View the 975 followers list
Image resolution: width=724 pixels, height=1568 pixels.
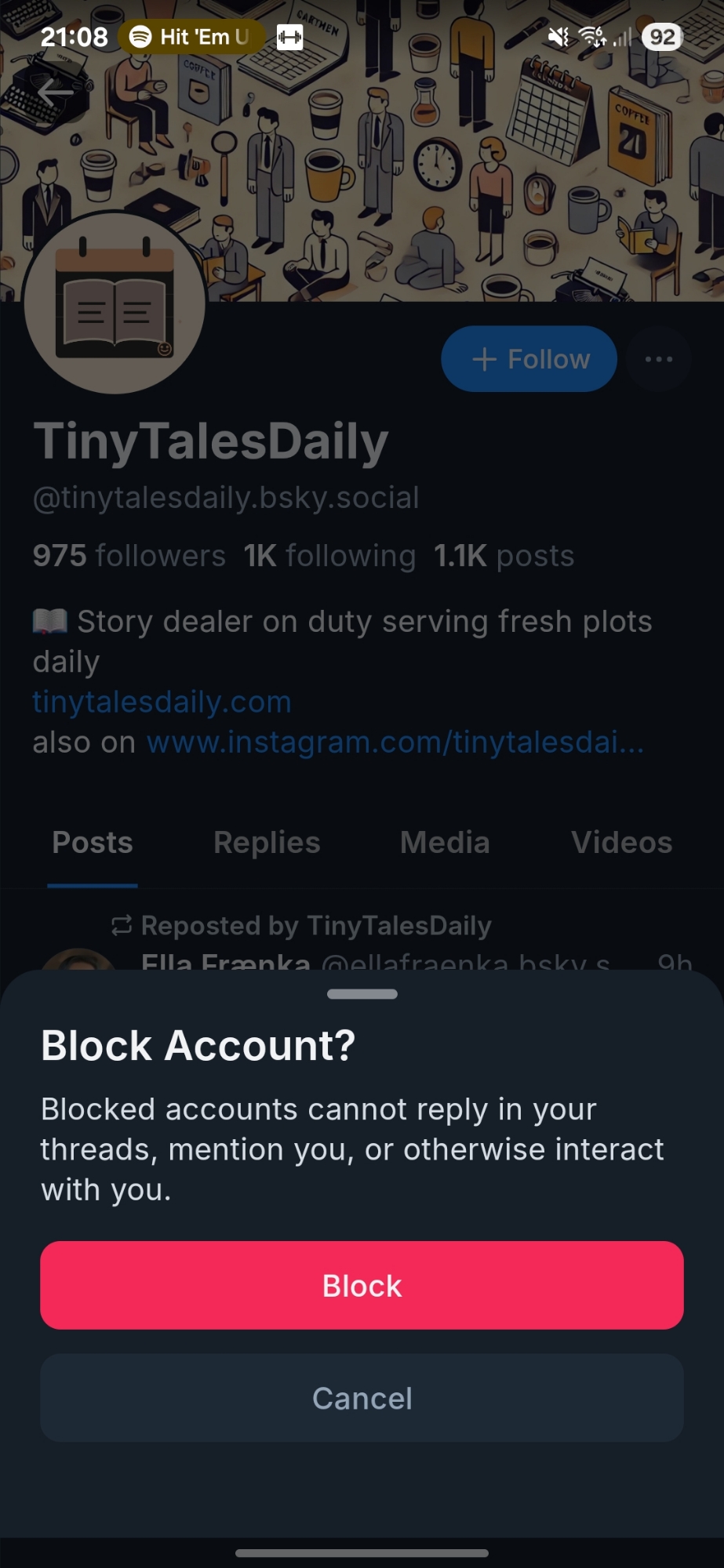[129, 556]
